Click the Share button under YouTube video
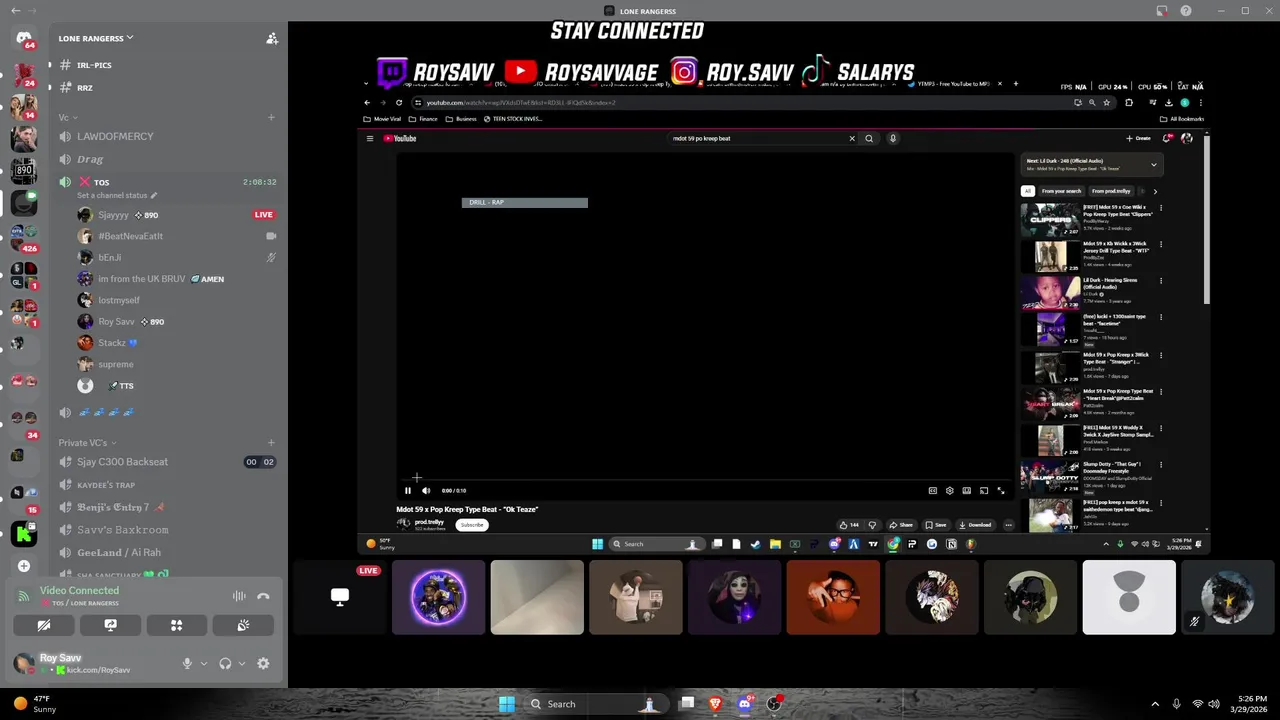The image size is (1280, 720). tap(901, 525)
